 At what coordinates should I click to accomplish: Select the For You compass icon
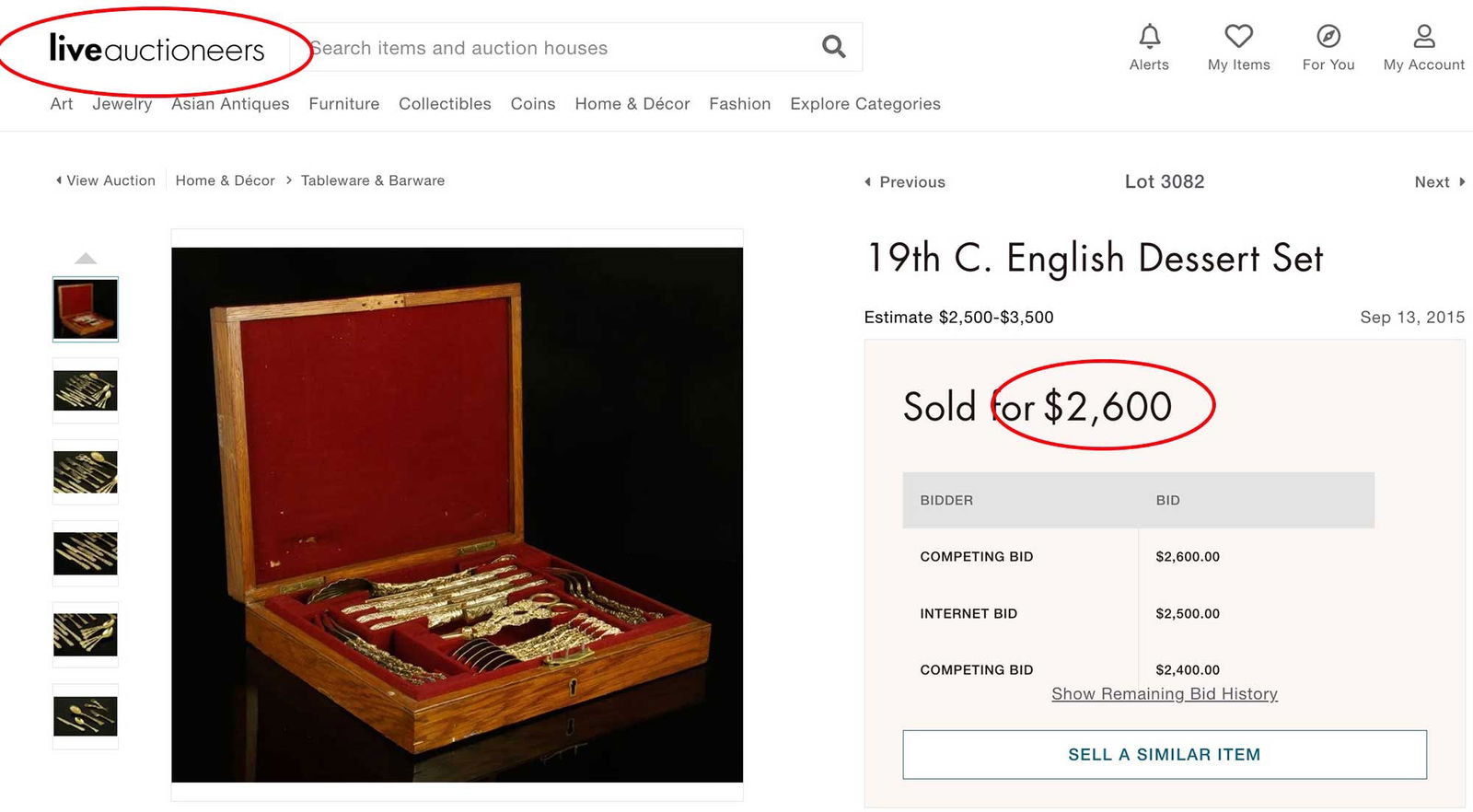(x=1328, y=37)
